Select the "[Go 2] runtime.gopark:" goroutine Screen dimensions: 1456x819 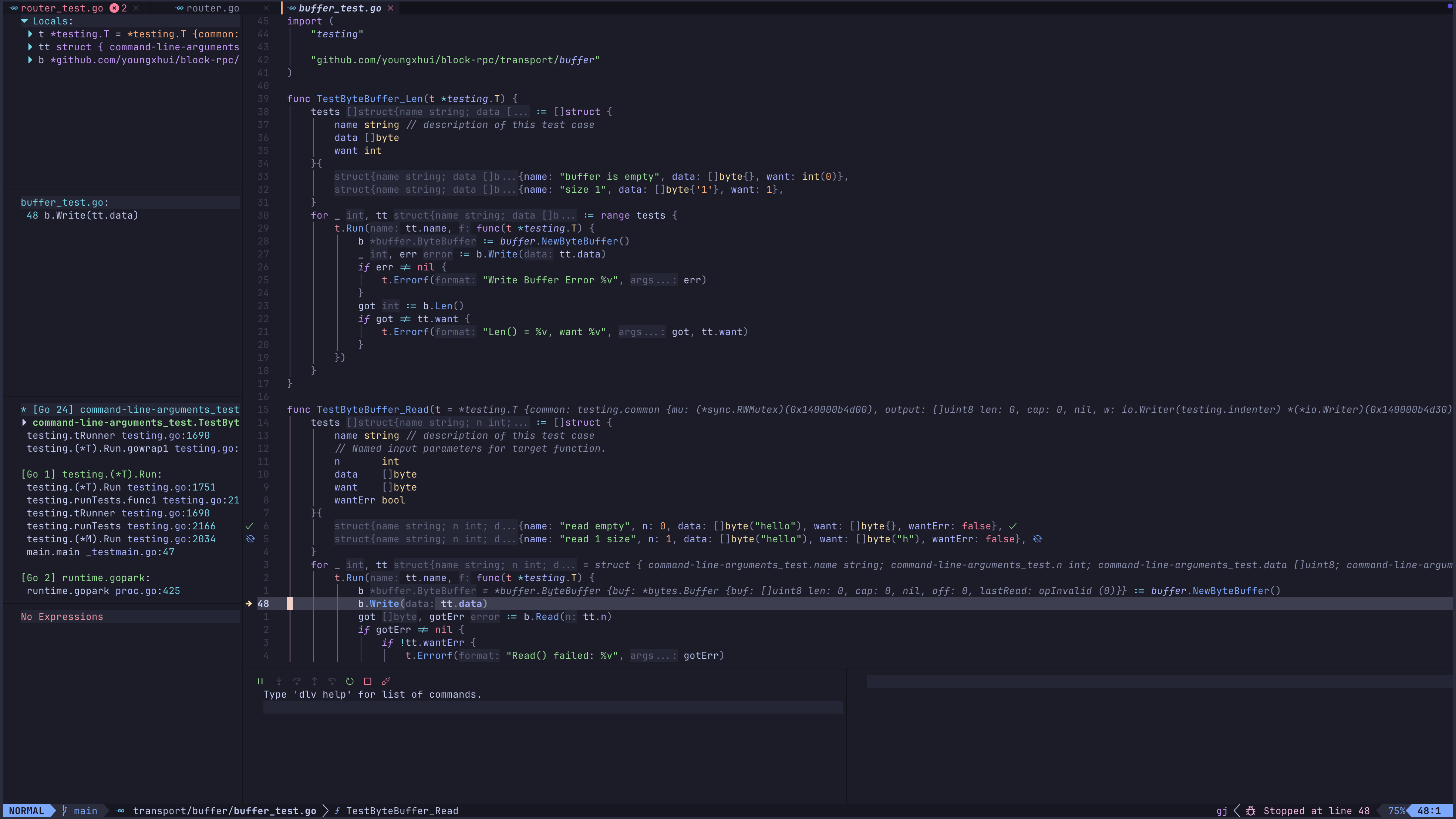pos(85,578)
